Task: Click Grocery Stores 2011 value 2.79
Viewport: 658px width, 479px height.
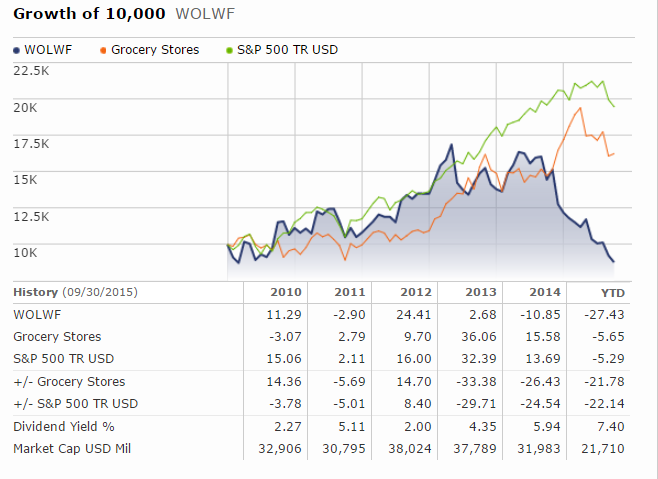Action: click(352, 337)
